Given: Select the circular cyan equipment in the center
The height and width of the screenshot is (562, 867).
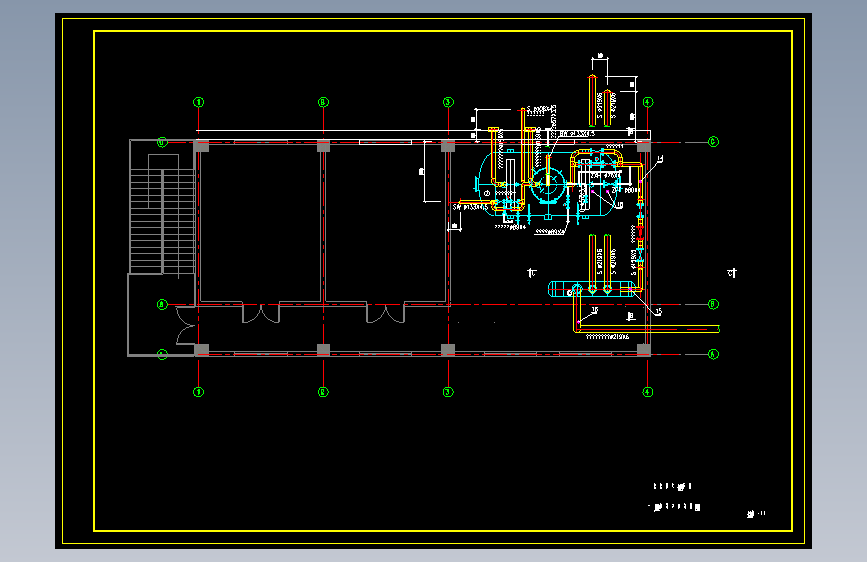Looking at the screenshot, I should tap(548, 186).
